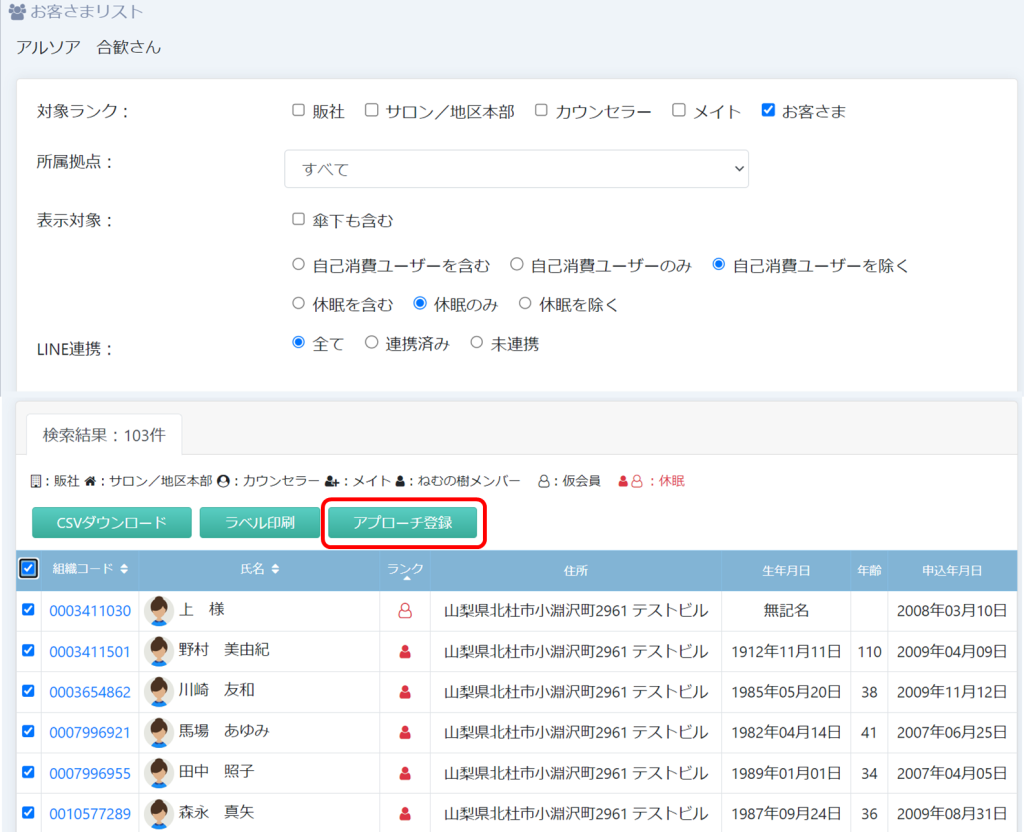Toggle the 傘下も含む checkbox
This screenshot has height=832, width=1024.
coord(298,220)
